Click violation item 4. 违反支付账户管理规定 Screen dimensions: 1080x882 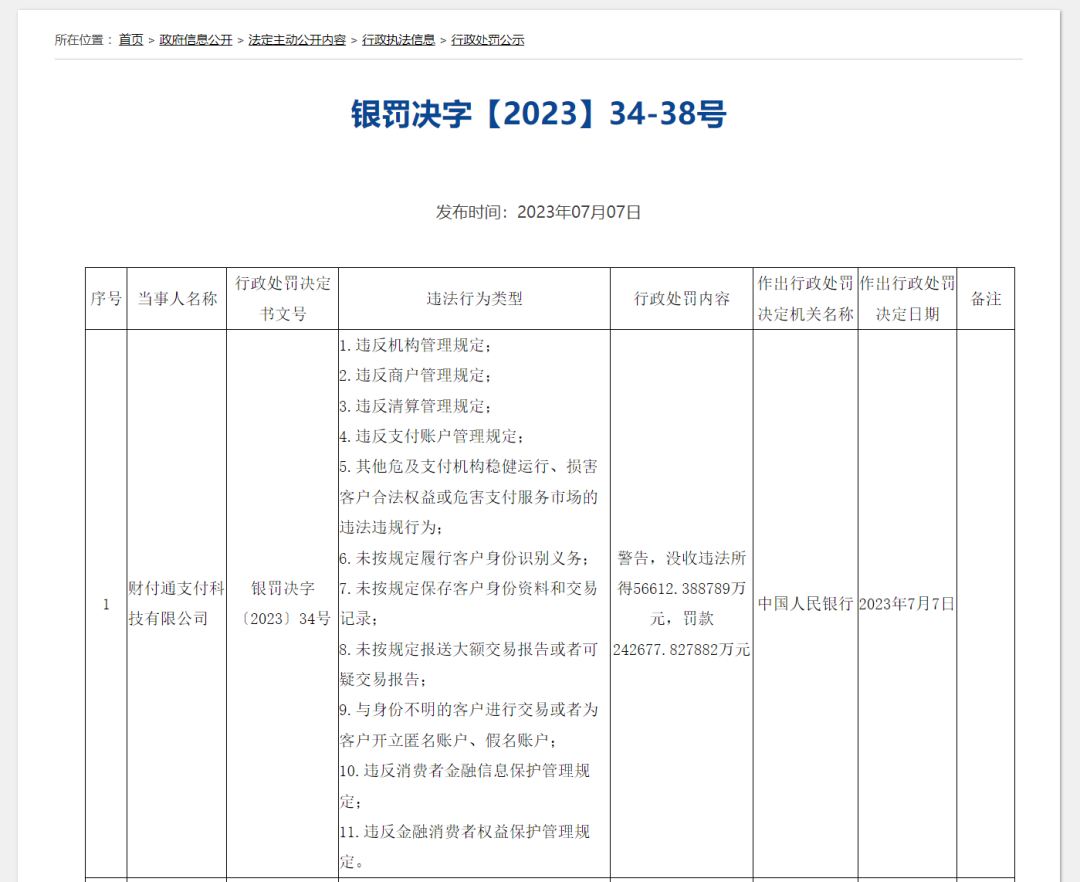432,437
